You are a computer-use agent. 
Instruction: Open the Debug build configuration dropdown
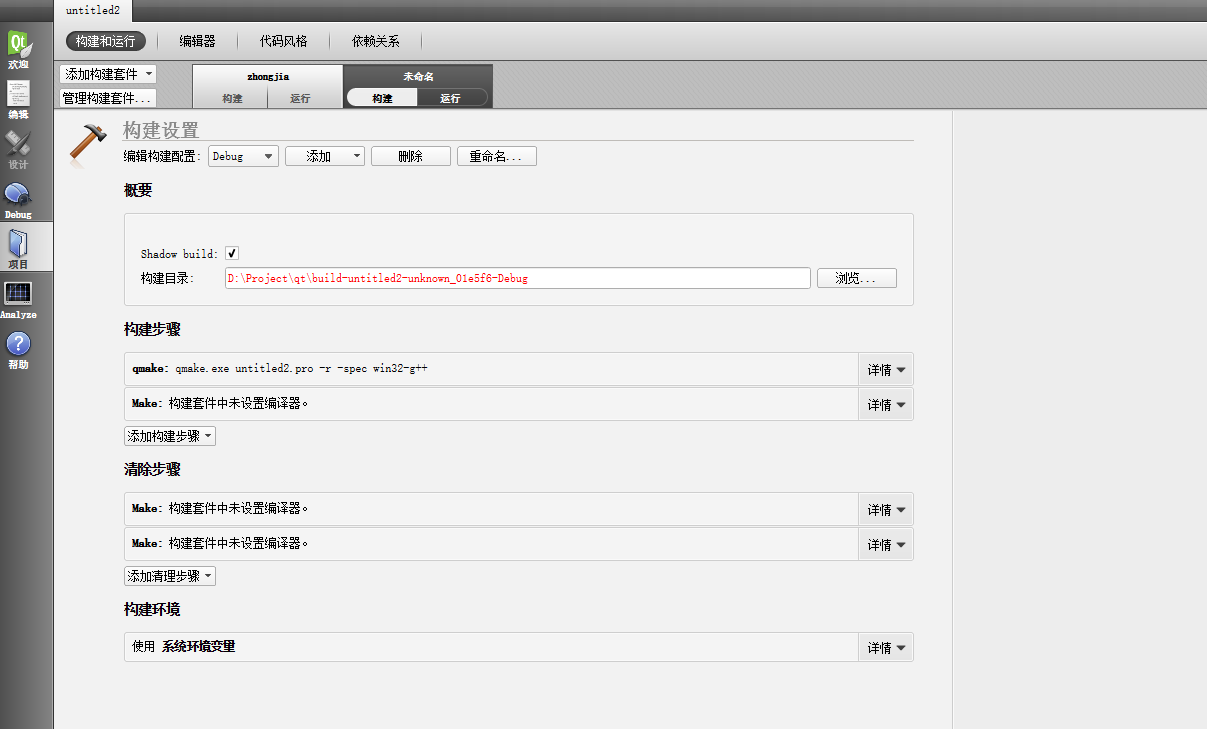pyautogui.click(x=242, y=156)
